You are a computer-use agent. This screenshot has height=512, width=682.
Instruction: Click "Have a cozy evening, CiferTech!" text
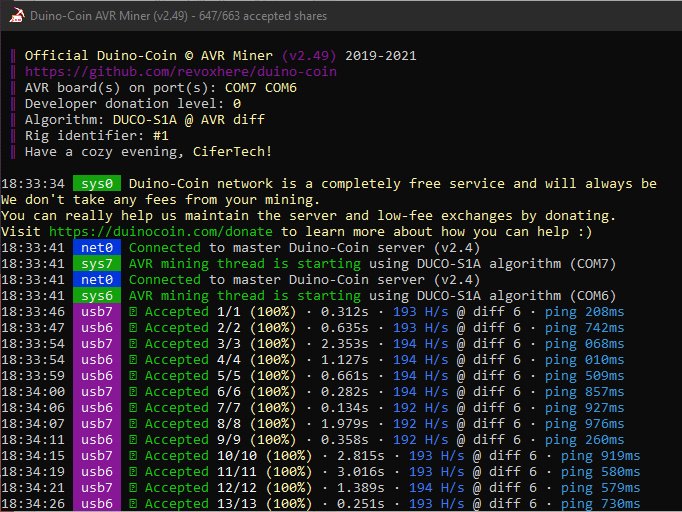click(148, 152)
